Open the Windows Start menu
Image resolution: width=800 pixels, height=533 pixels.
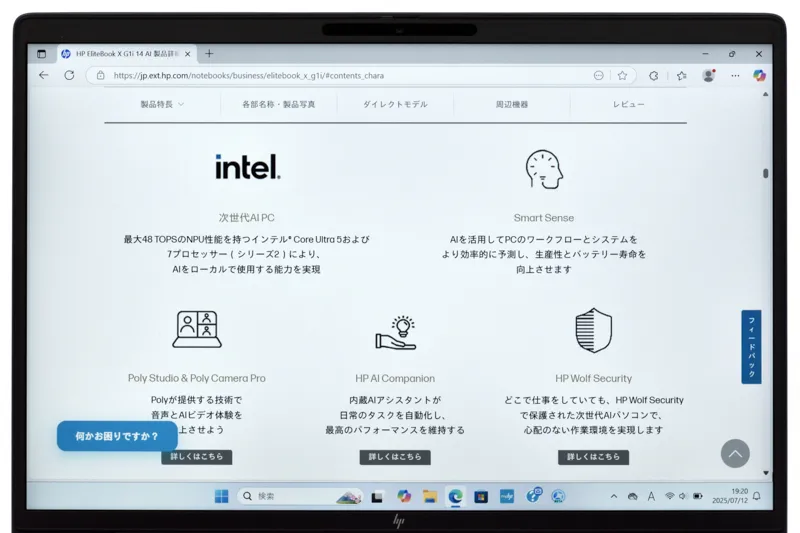[x=221, y=496]
